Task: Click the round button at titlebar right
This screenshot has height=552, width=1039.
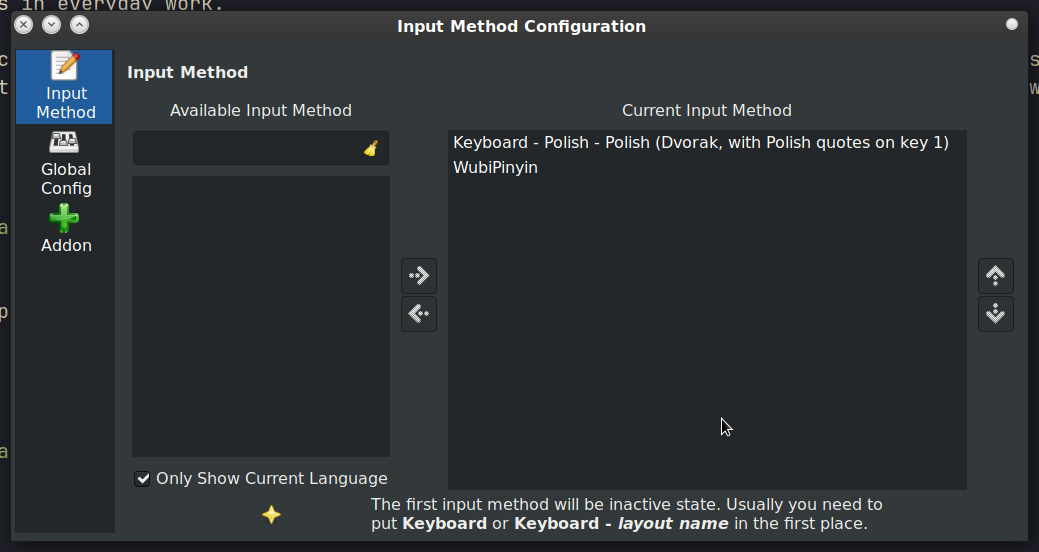Action: (1012, 24)
